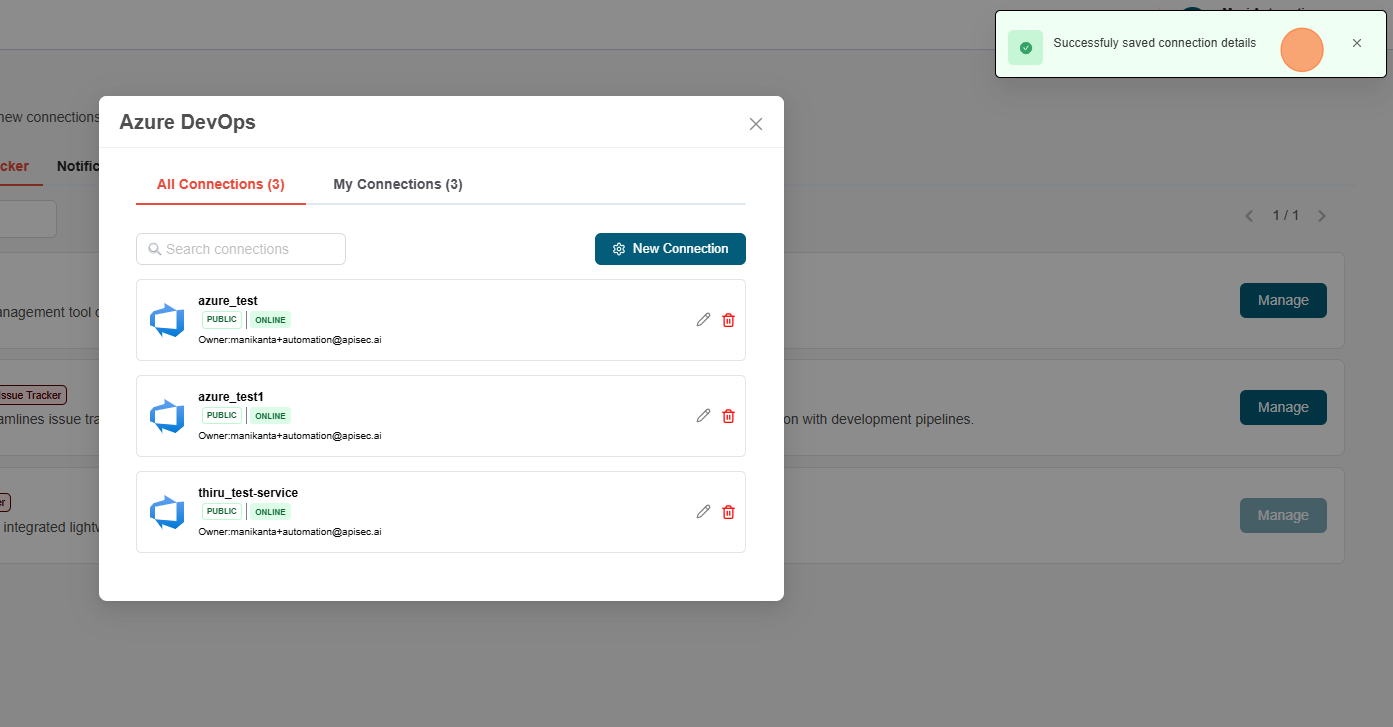Close the Azure DevOps dialog

click(756, 124)
